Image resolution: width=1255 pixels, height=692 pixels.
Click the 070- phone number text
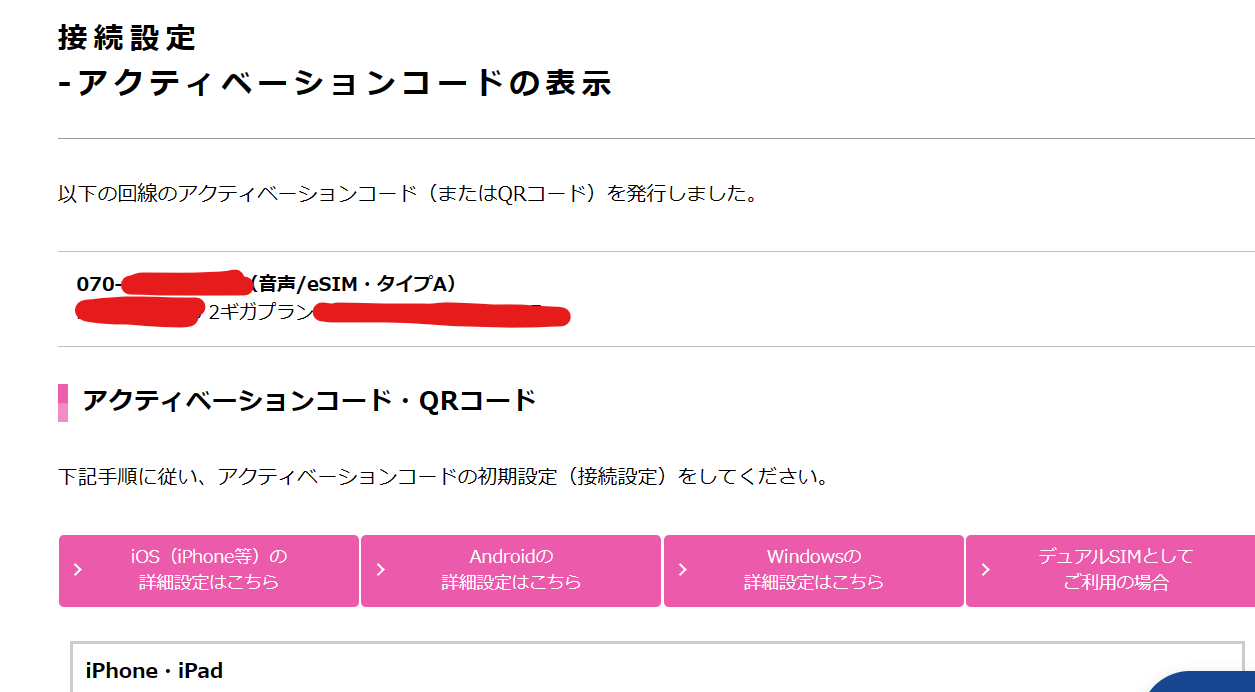click(x=98, y=284)
